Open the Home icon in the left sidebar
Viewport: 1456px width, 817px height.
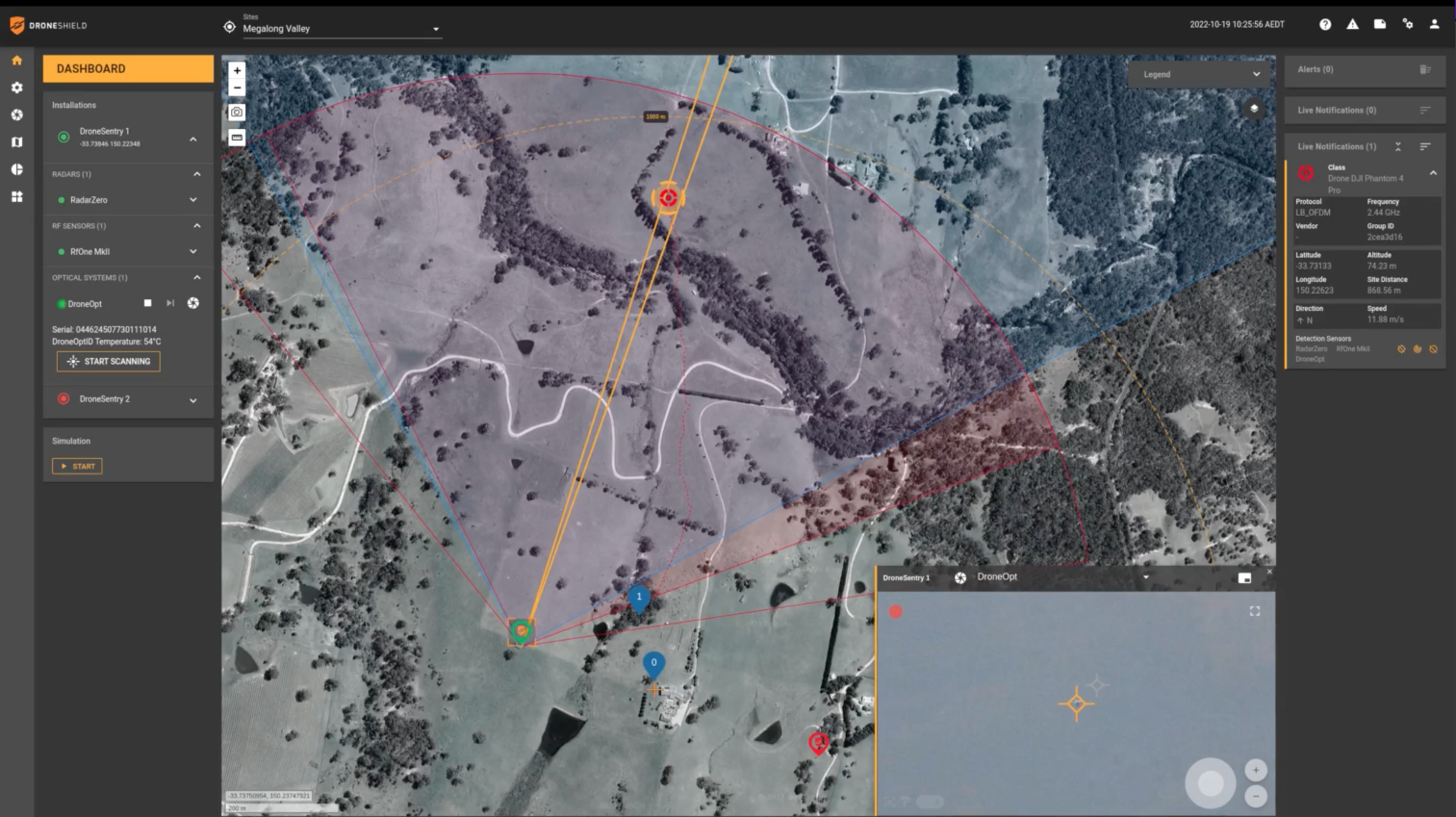pyautogui.click(x=16, y=61)
